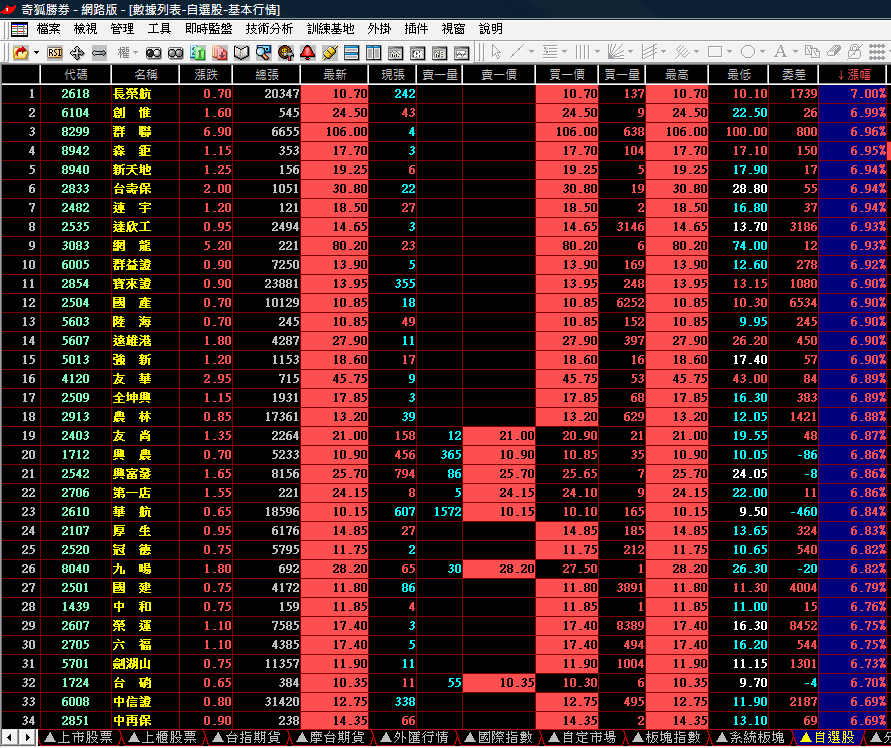Viewport: 891px width, 748px height.
Task: Select the vertical split window layout icon
Action: (x=373, y=53)
